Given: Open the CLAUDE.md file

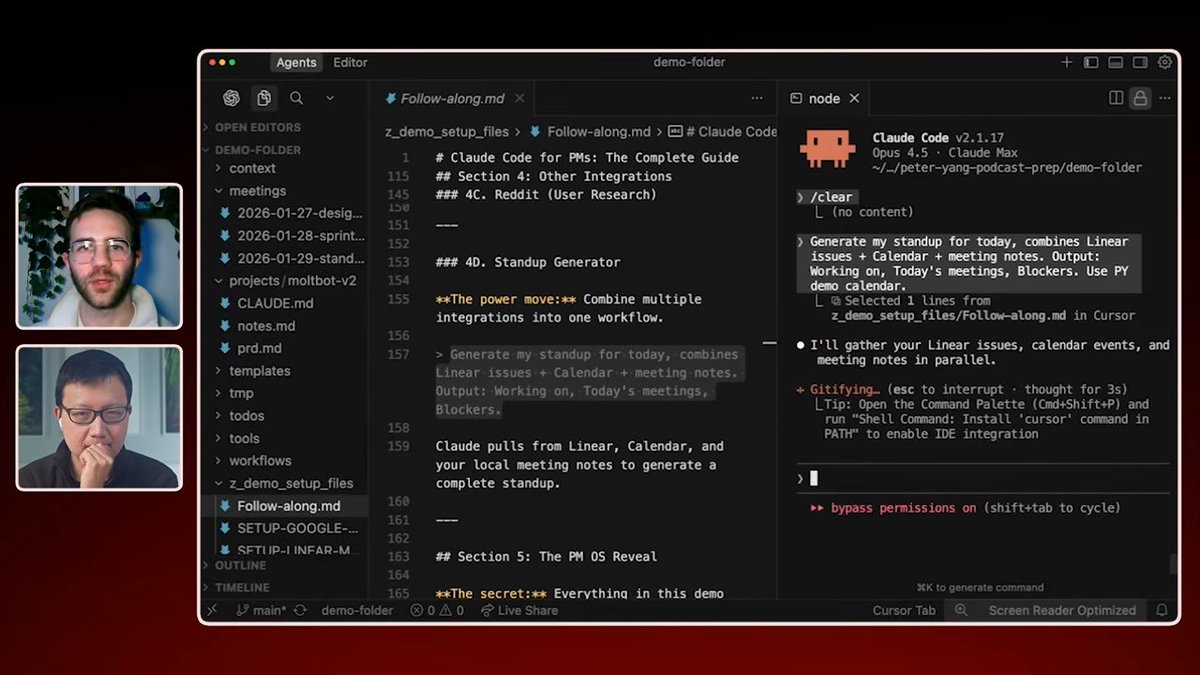Looking at the screenshot, I should pyautogui.click(x=275, y=303).
